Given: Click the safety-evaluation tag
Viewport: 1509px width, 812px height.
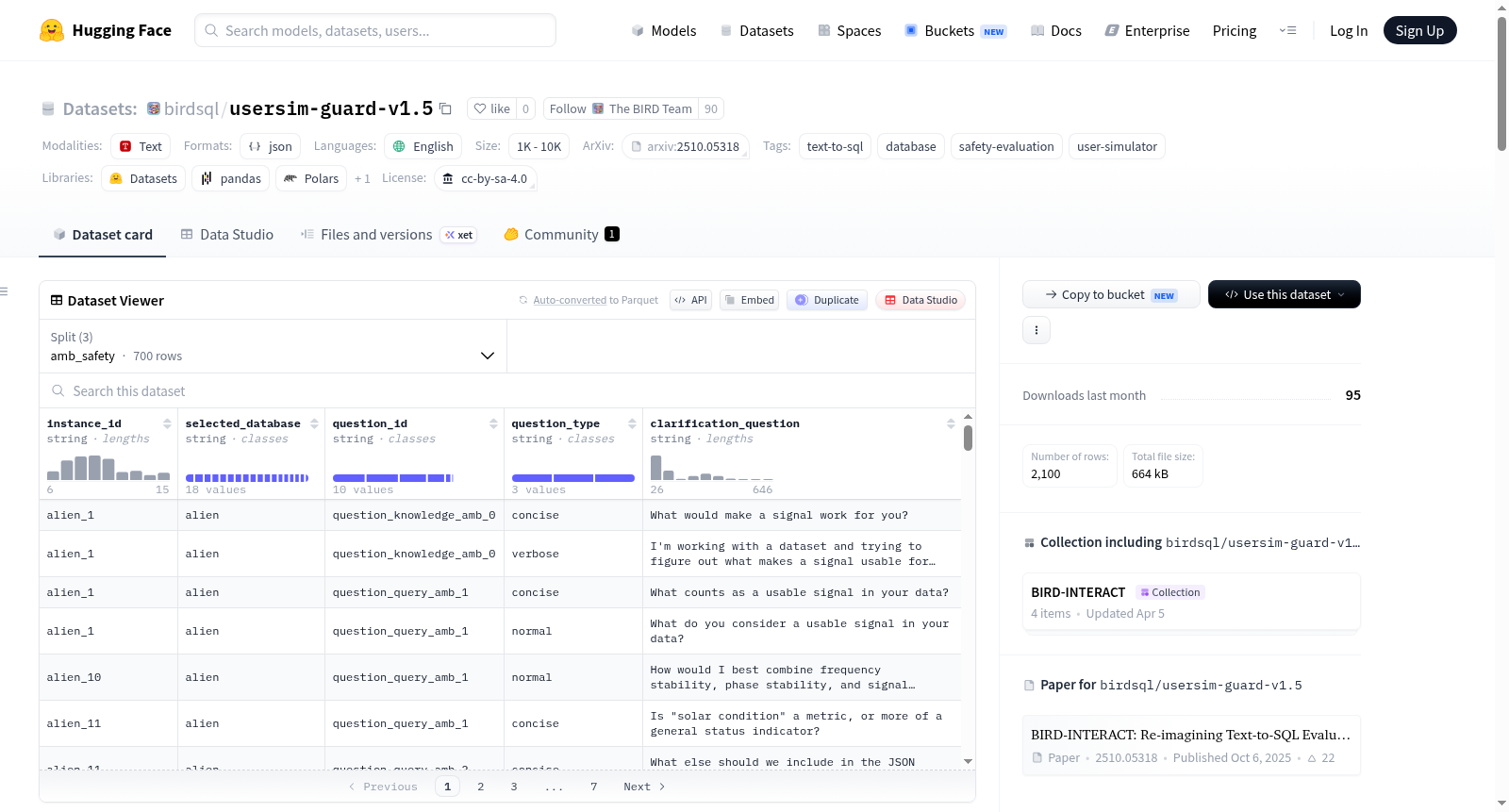Looking at the screenshot, I should (1006, 146).
